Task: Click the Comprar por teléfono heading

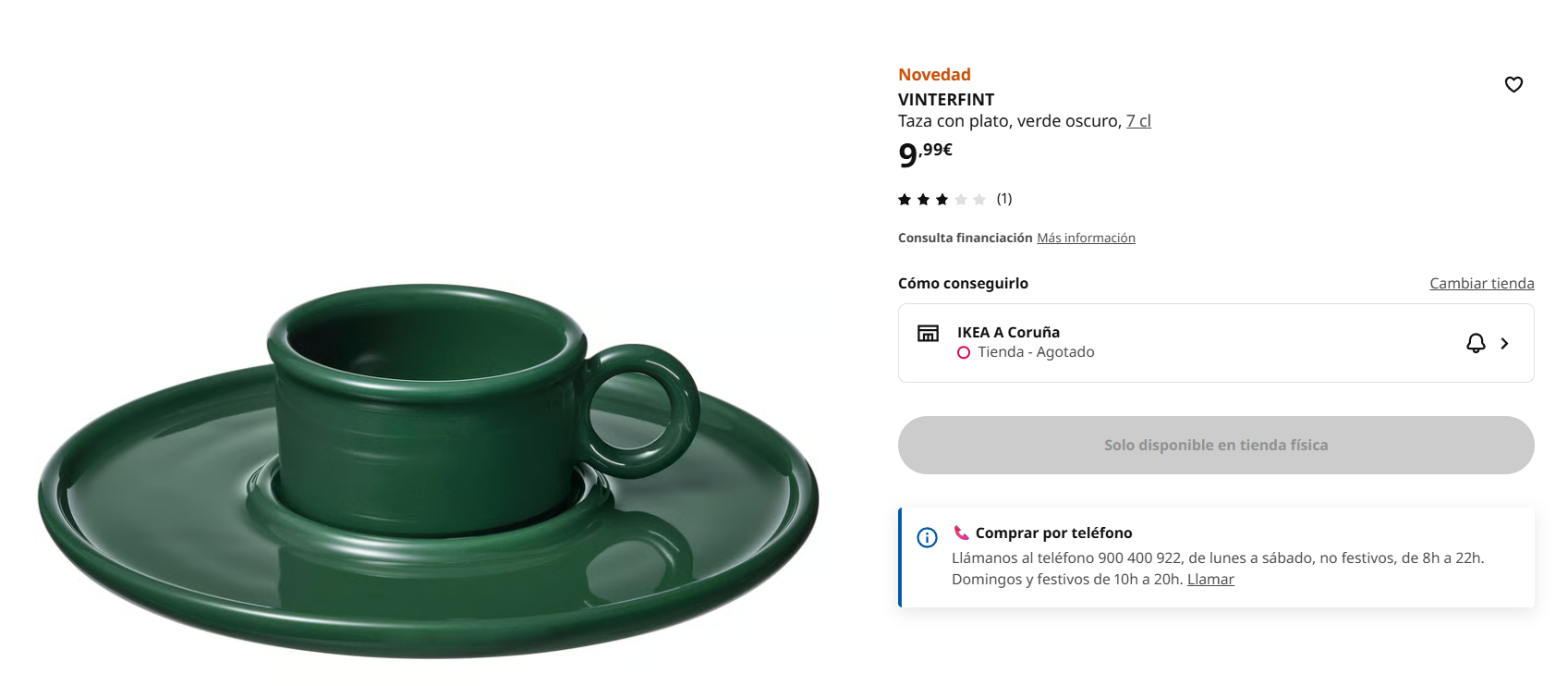Action: click(1053, 533)
